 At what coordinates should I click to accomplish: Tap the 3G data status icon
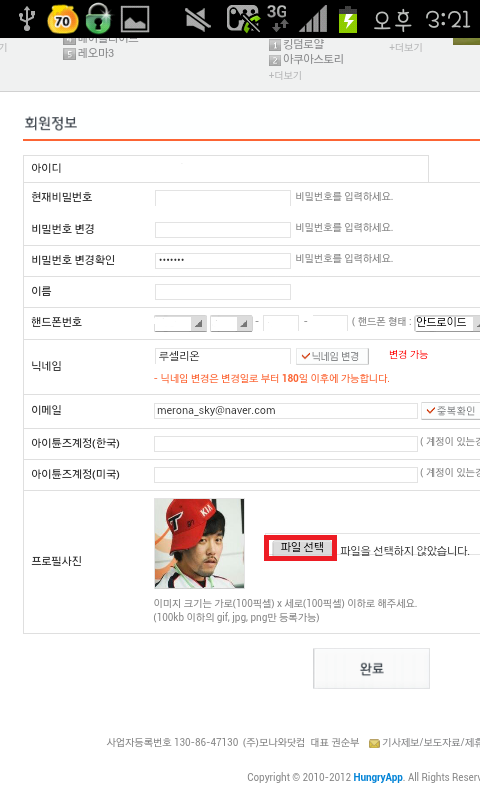coord(277,18)
